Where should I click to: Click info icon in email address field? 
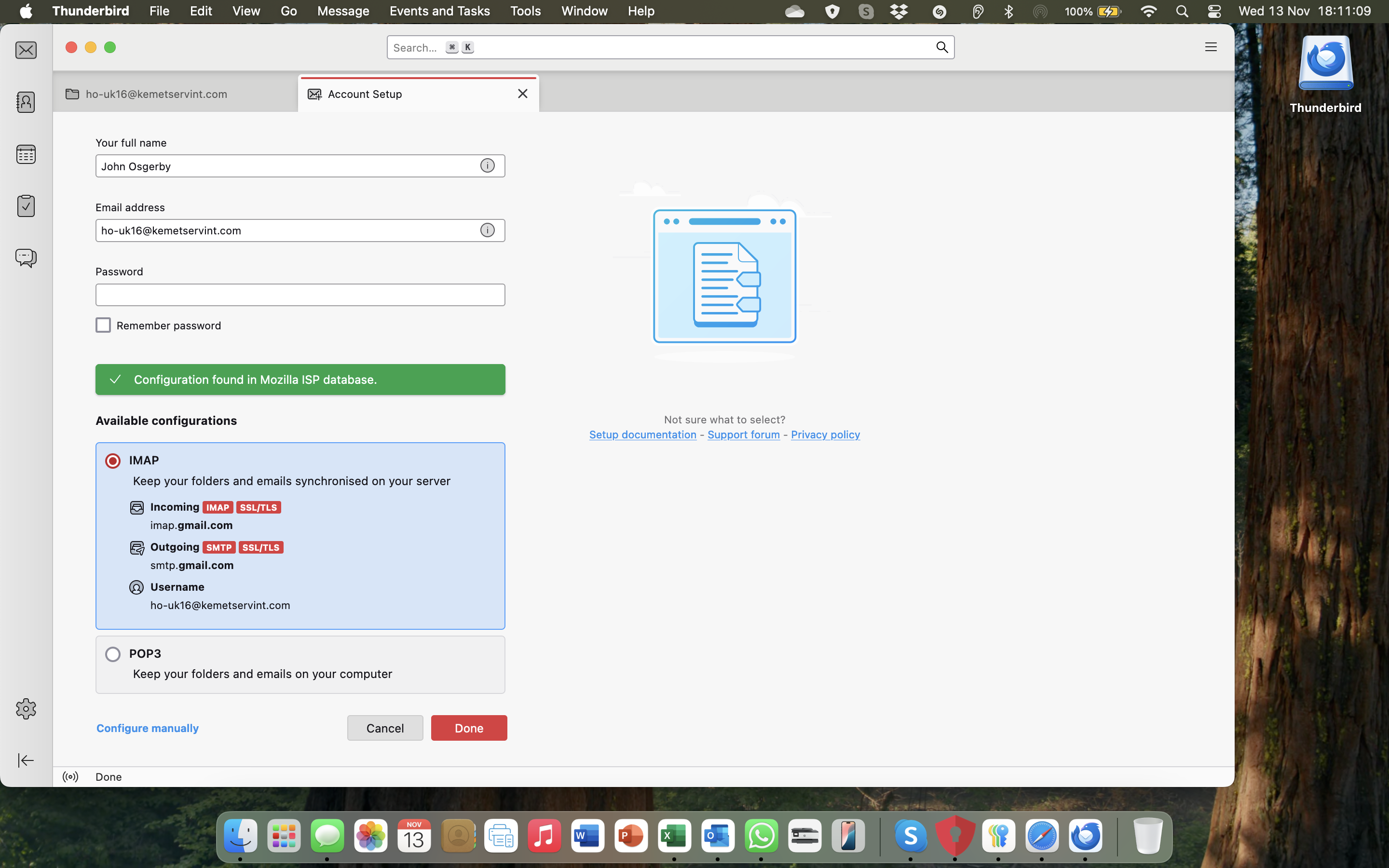click(487, 230)
